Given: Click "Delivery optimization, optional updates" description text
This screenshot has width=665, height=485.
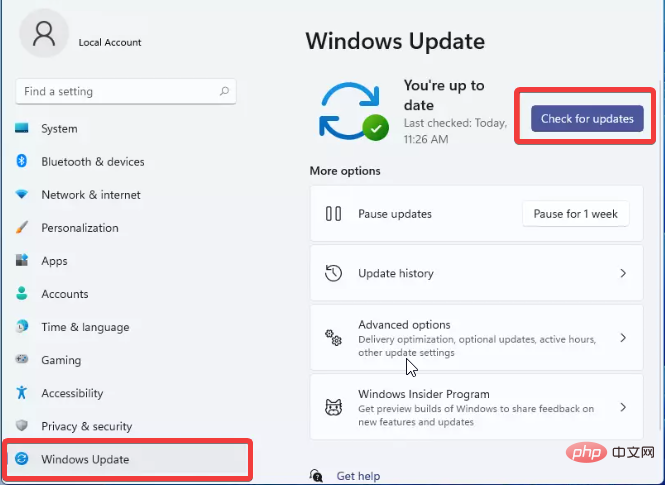Looking at the screenshot, I should (477, 346).
